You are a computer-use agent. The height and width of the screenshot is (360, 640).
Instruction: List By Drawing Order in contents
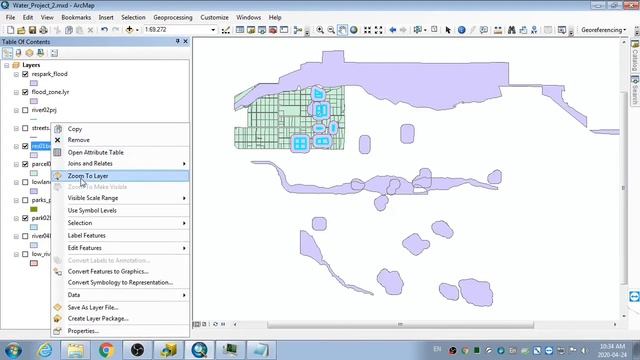point(7,53)
